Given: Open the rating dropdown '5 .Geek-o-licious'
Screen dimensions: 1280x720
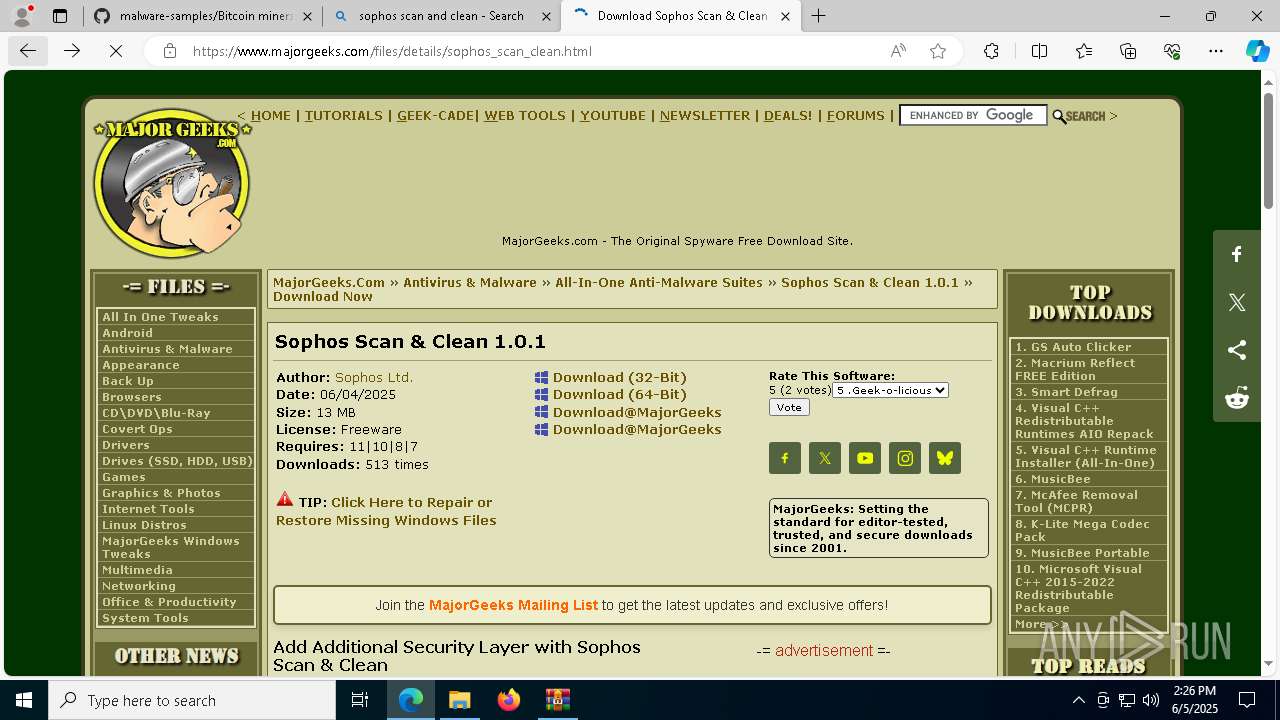Looking at the screenshot, I should (x=890, y=390).
